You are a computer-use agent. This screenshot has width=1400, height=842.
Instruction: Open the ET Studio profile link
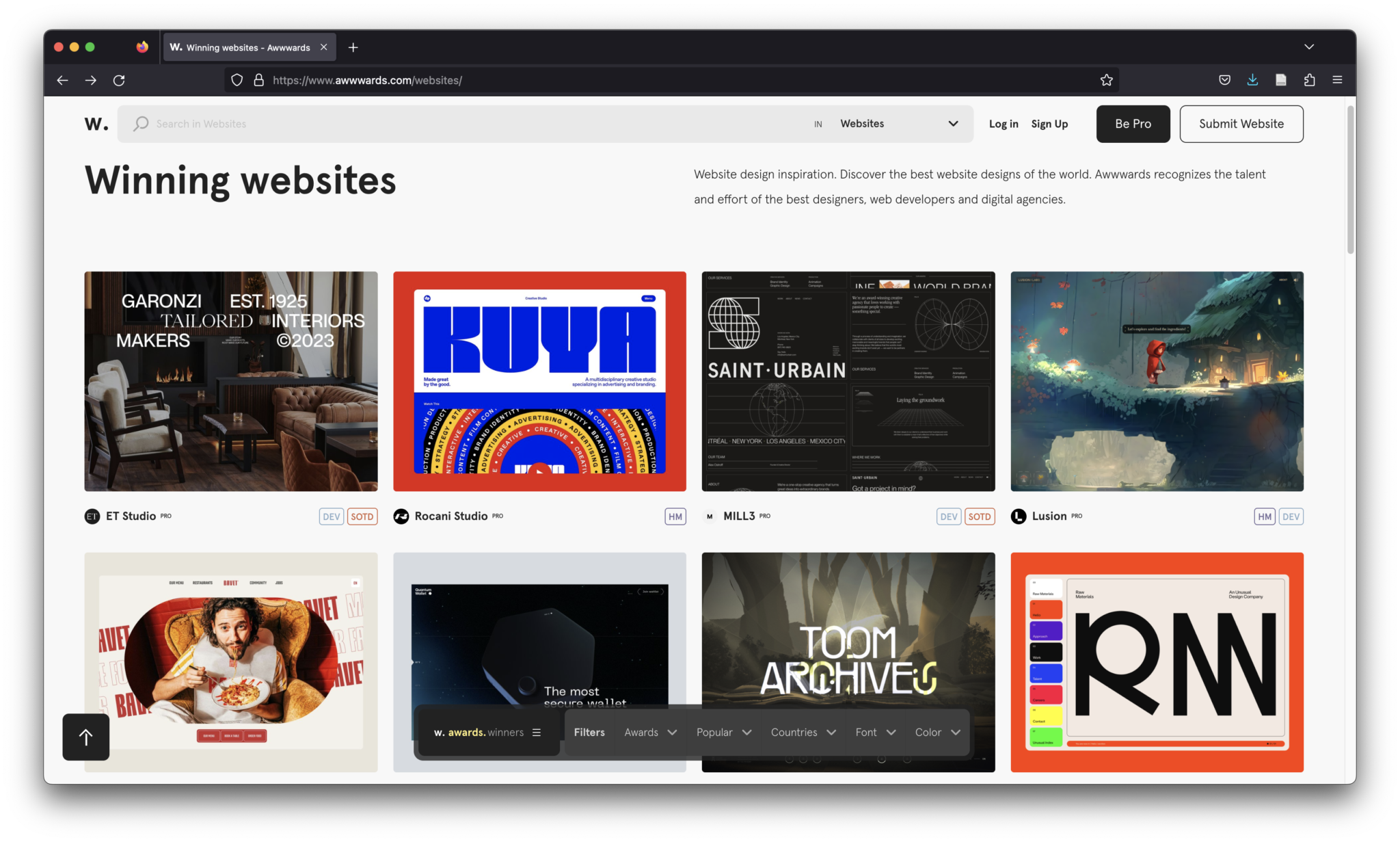(131, 516)
